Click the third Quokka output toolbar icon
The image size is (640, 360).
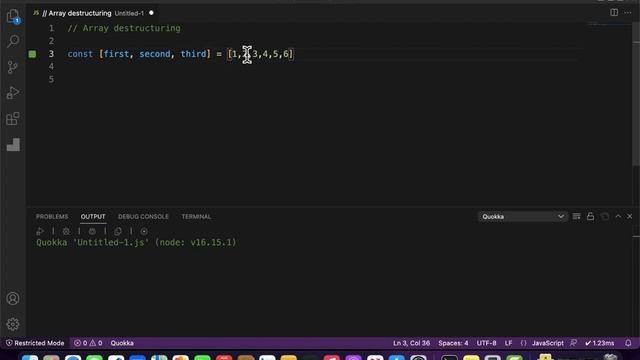[x=92, y=231]
